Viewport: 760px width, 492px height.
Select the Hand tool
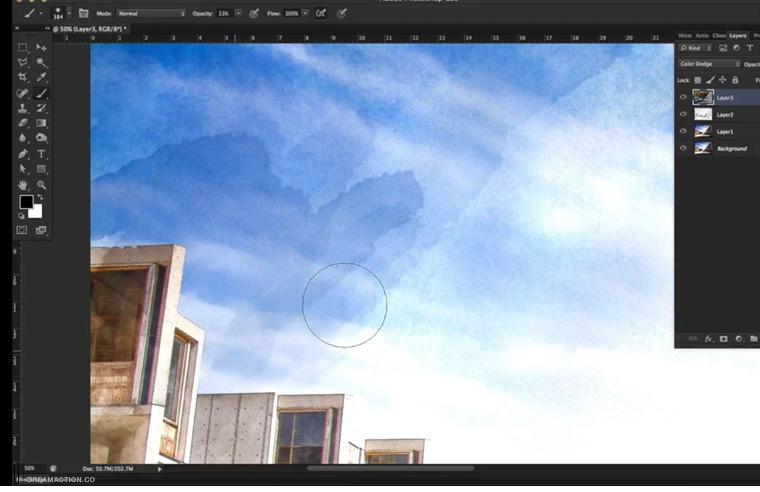(22, 185)
